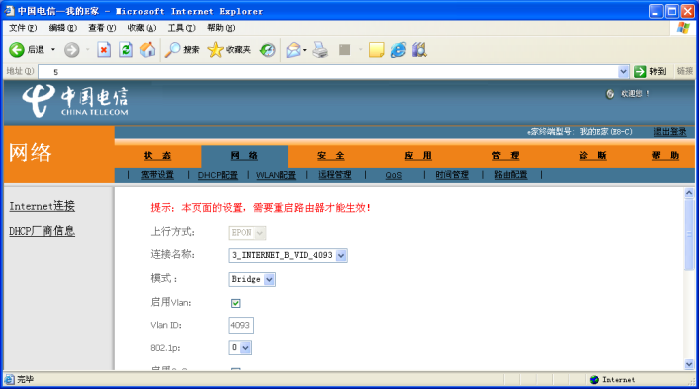Open DHCP配置 submenu link
This screenshot has height=389, width=699.
(x=218, y=175)
